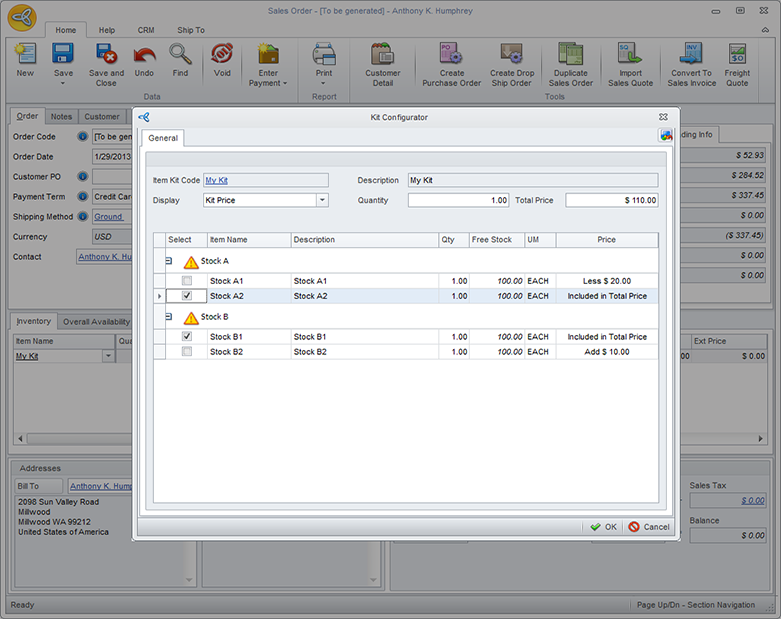Image resolution: width=781 pixels, height=619 pixels.
Task: Collapse the Stock A group
Action: click(168, 261)
